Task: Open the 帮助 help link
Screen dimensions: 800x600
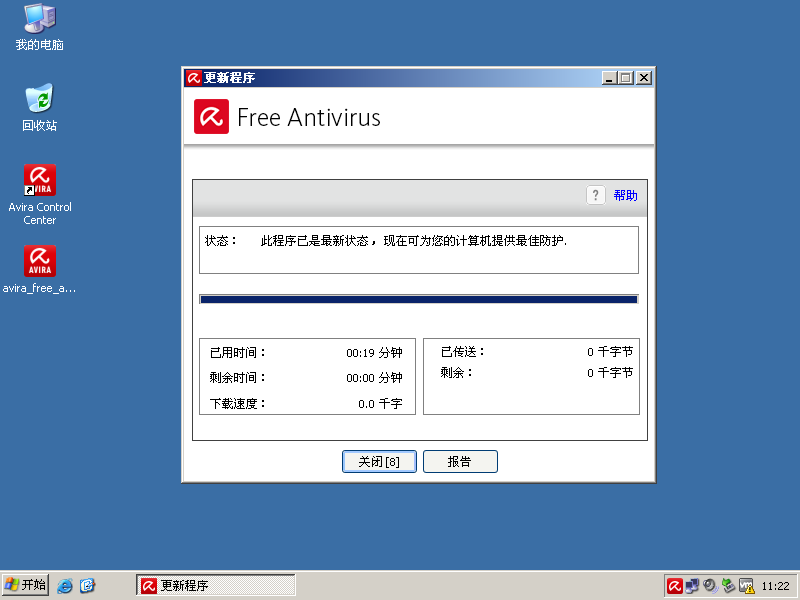Action: coord(626,195)
